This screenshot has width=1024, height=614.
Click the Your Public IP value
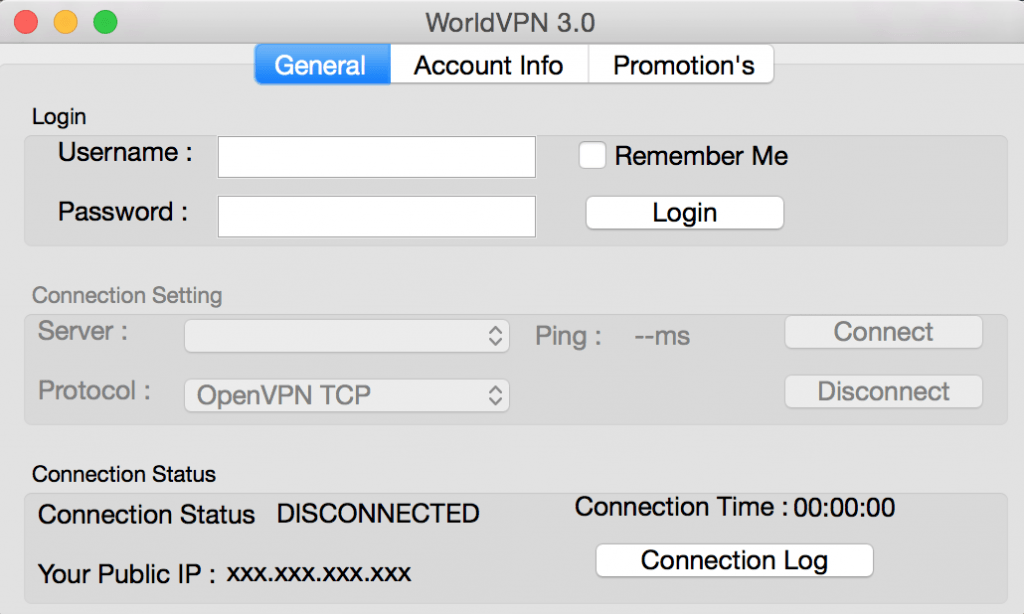[x=319, y=573]
